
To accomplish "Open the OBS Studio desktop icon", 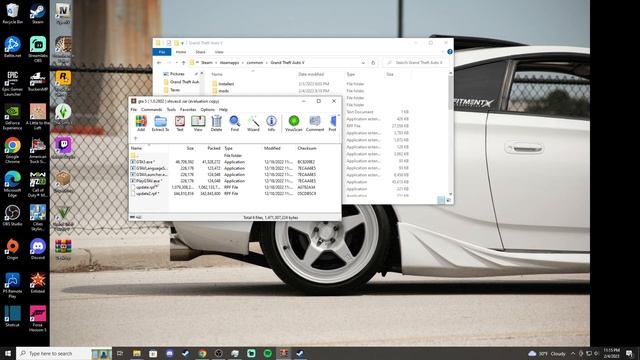I will (x=12, y=216).
